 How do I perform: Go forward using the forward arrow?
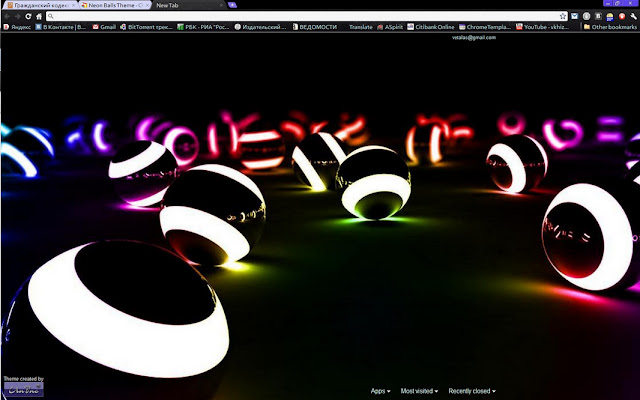tap(18, 16)
